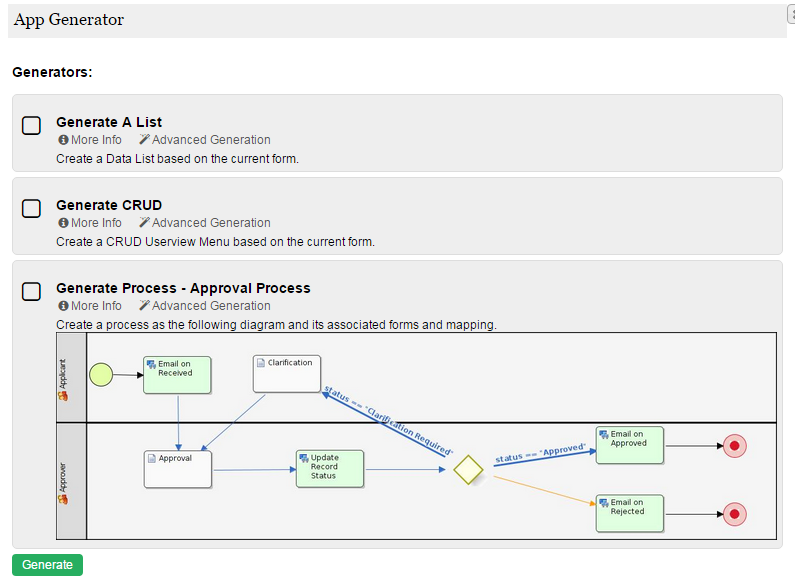Click the info icon under Generate Process
This screenshot has height=584, width=795.
tap(63, 306)
